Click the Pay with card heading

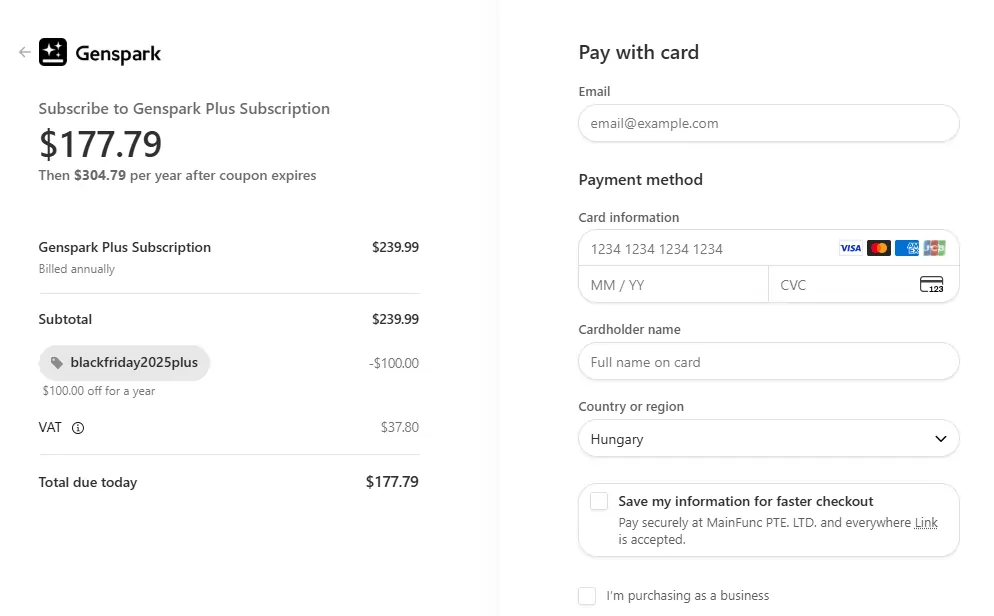638,52
